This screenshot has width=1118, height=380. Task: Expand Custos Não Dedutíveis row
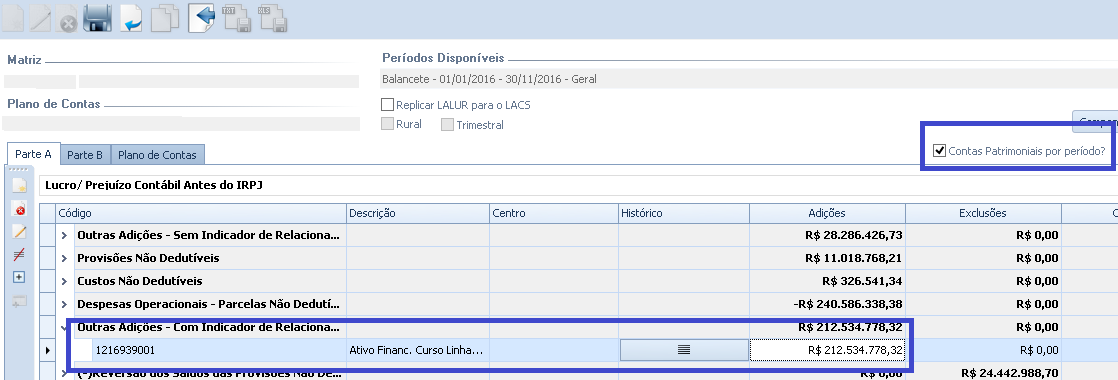coord(65,281)
